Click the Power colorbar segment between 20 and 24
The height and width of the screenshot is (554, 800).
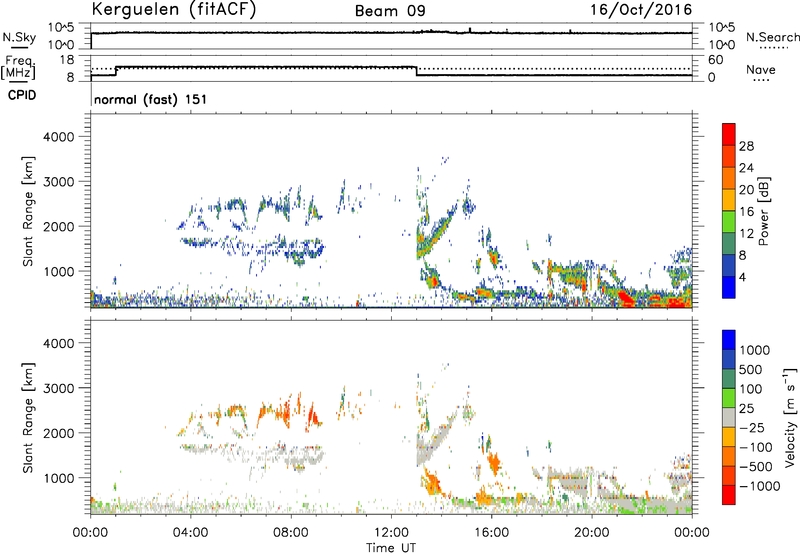tap(729, 178)
